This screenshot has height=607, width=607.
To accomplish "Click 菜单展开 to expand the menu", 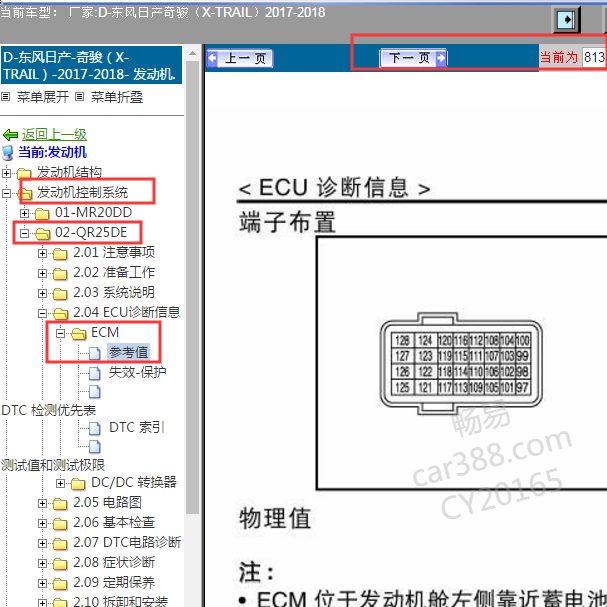I will pos(43,97).
